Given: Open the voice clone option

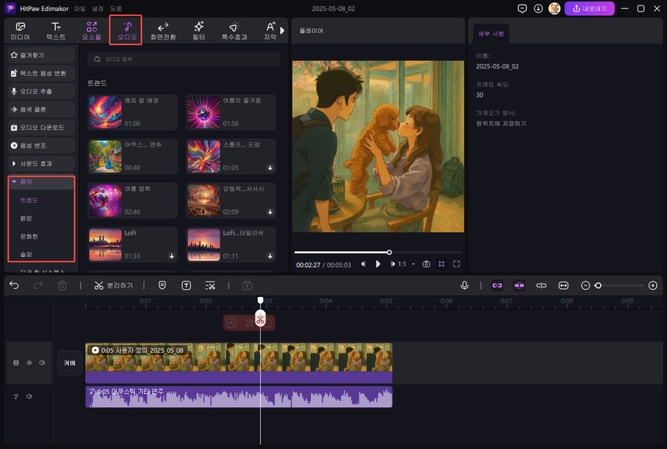Looking at the screenshot, I should [41, 109].
